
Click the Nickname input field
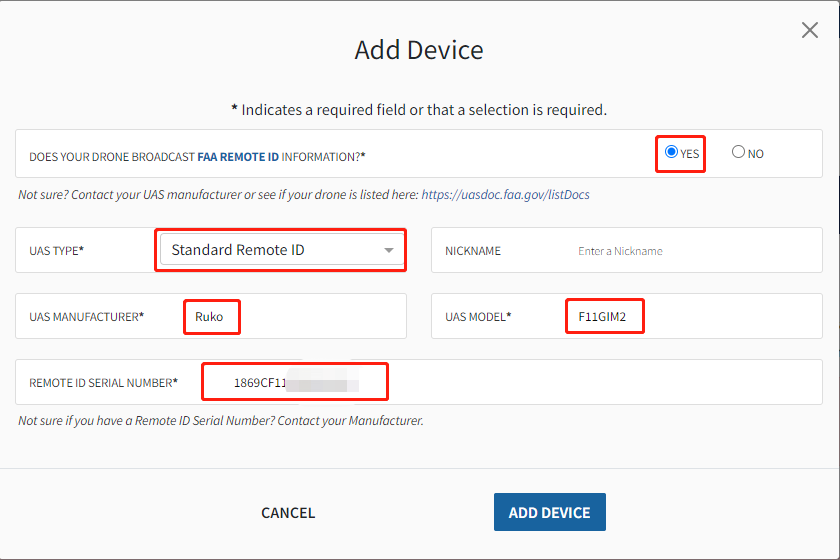690,251
